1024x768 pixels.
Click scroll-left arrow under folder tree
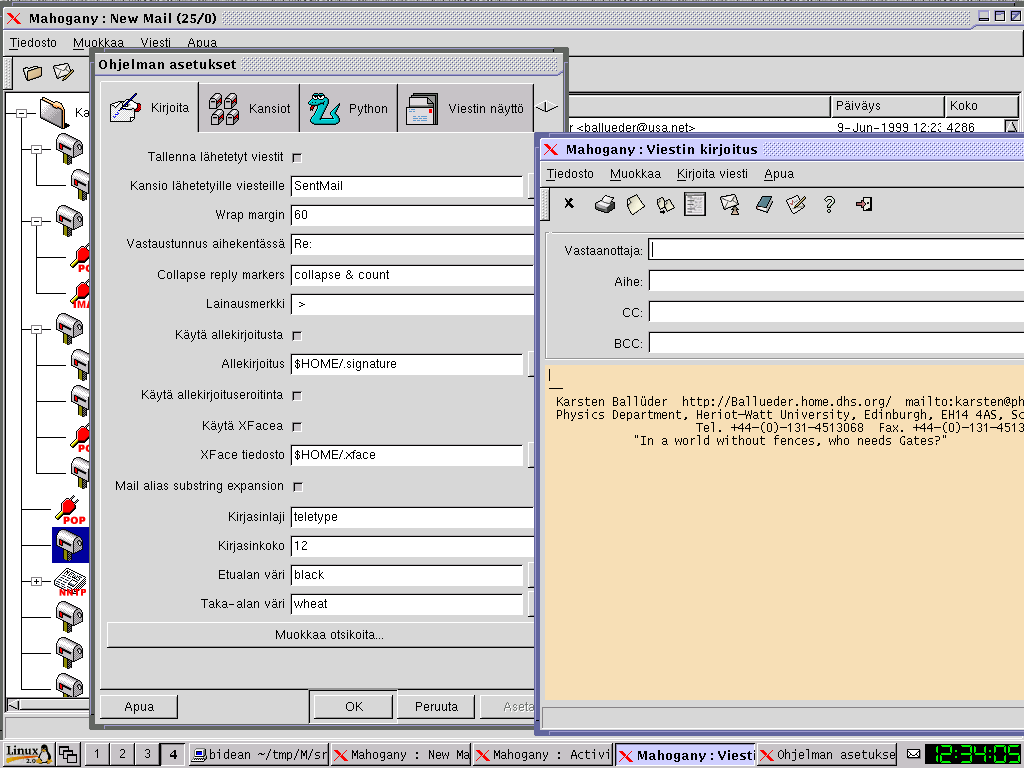click(x=13, y=705)
